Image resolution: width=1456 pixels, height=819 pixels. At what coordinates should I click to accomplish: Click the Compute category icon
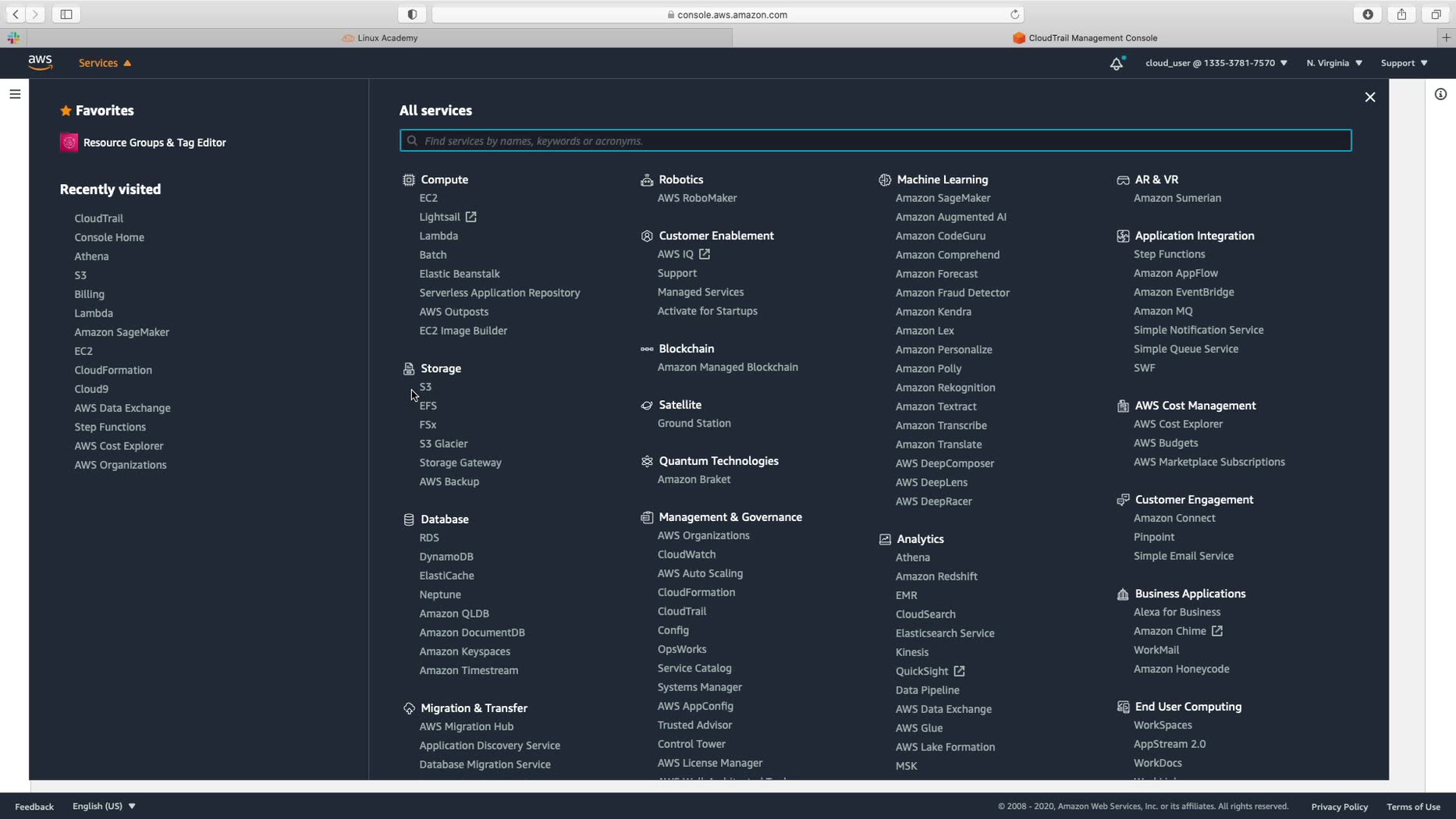pyautogui.click(x=409, y=179)
